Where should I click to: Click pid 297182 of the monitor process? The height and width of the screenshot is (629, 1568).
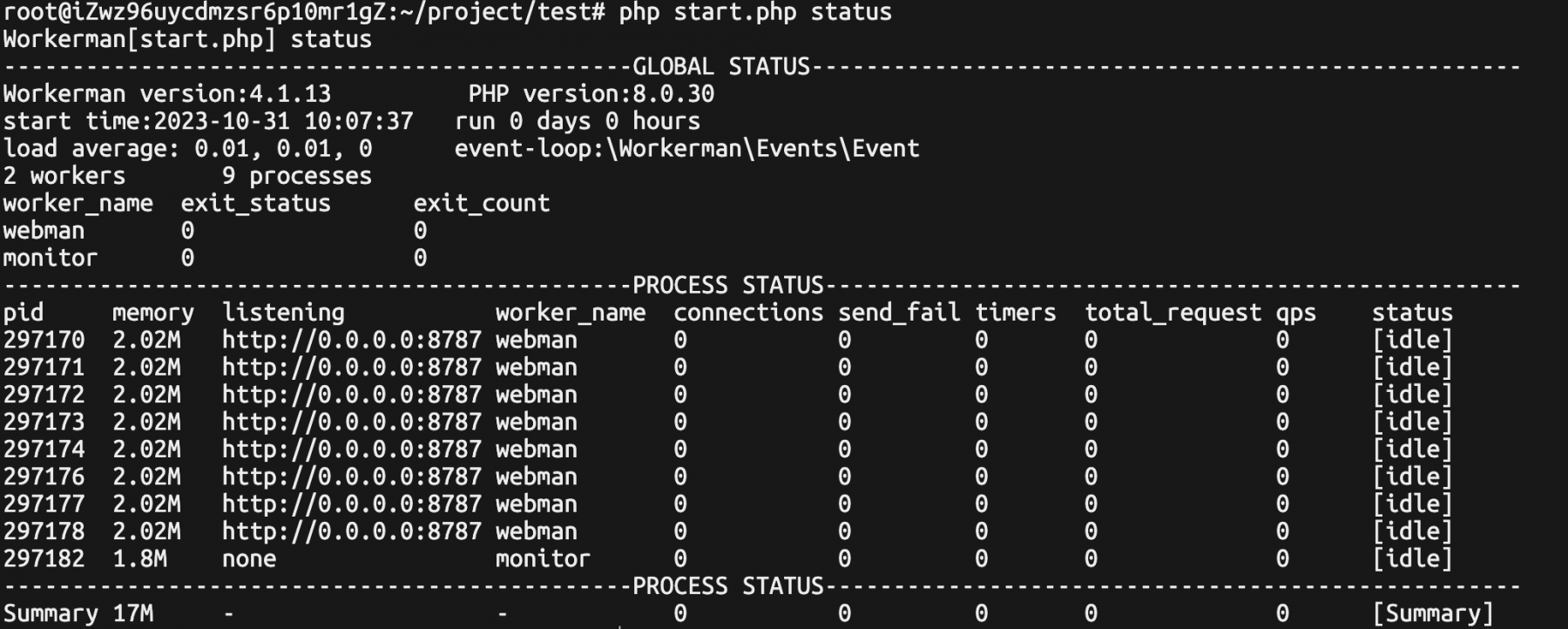(44, 559)
